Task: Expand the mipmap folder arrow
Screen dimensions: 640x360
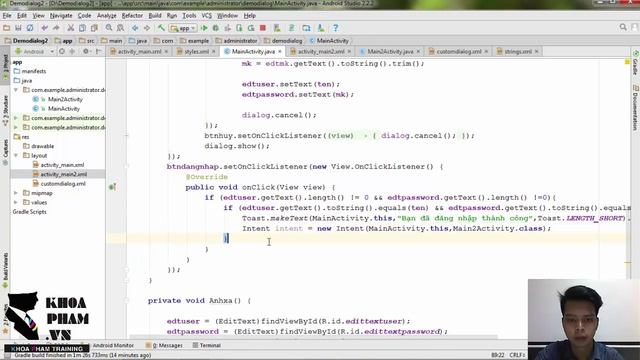Action: 16,193
